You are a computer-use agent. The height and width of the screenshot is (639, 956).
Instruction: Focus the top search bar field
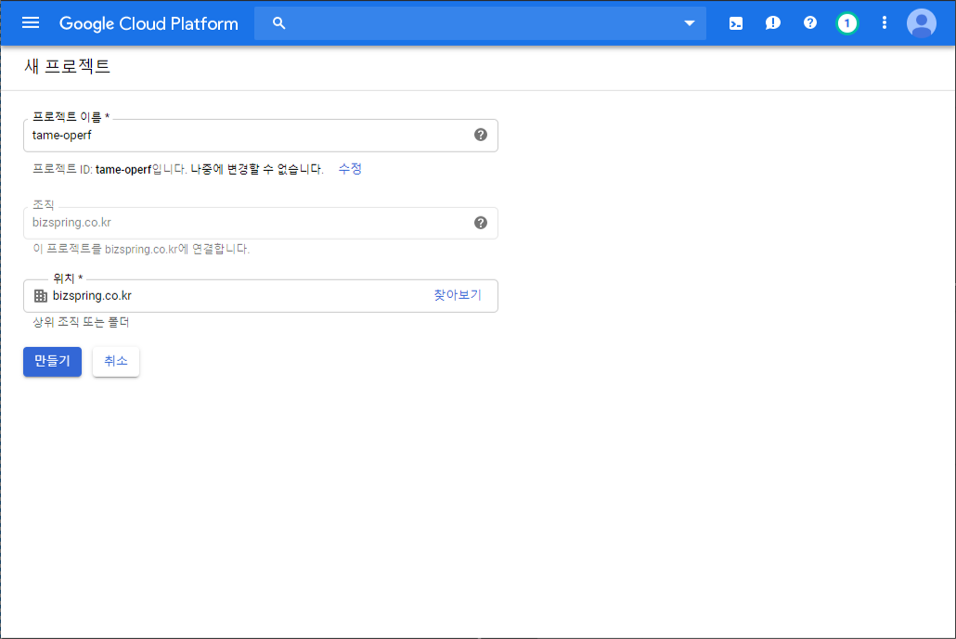coord(480,23)
